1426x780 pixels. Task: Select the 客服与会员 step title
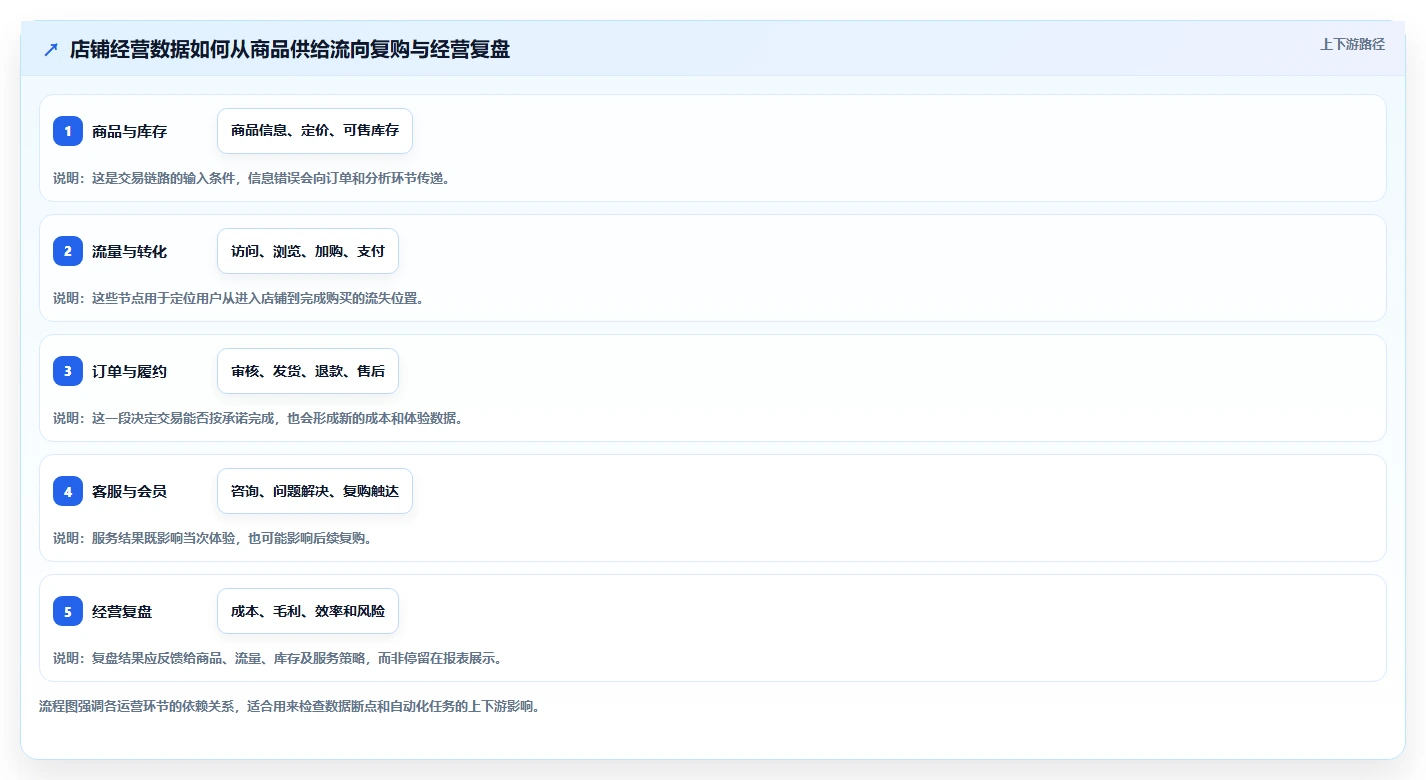[x=129, y=491]
